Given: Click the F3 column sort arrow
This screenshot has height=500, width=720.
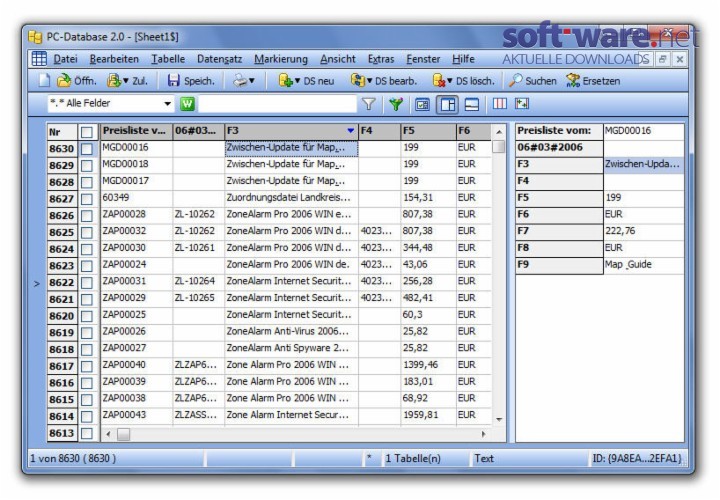Looking at the screenshot, I should pyautogui.click(x=351, y=131).
